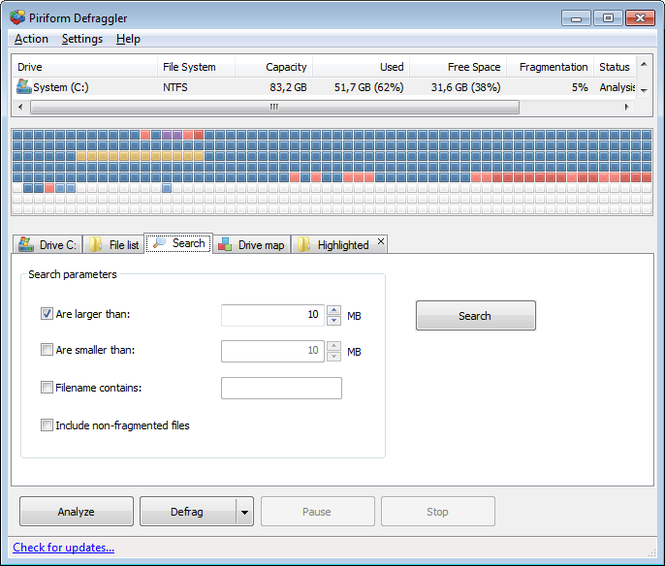Click the Analyze button
The image size is (665, 566).
tap(76, 512)
